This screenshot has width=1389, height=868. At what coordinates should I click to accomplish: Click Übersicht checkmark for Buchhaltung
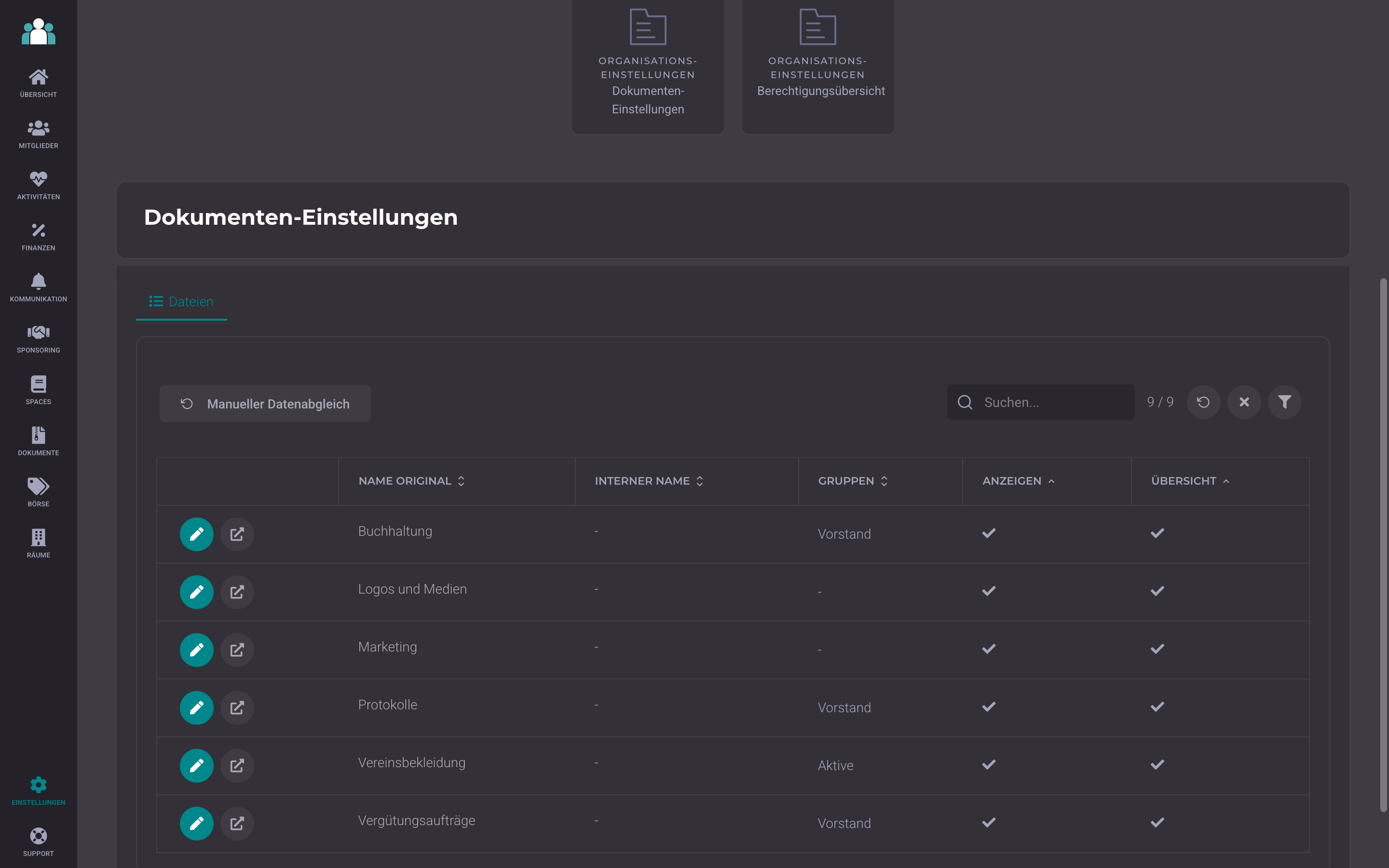[x=1157, y=533]
